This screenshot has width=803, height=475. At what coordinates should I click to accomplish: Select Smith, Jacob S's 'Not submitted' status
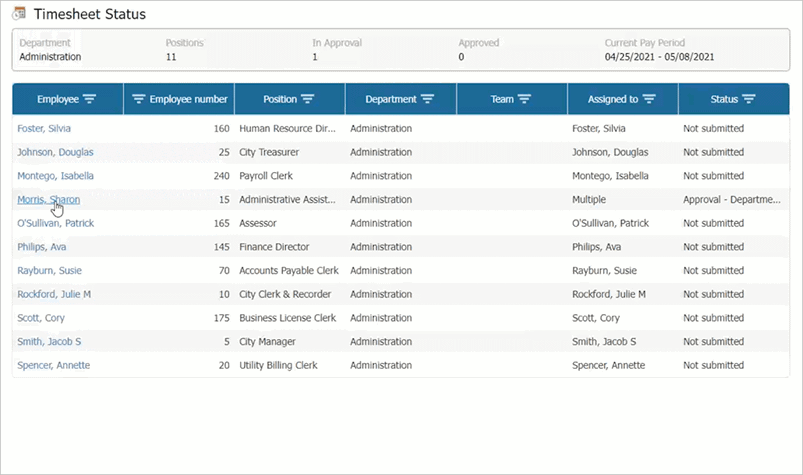point(713,341)
